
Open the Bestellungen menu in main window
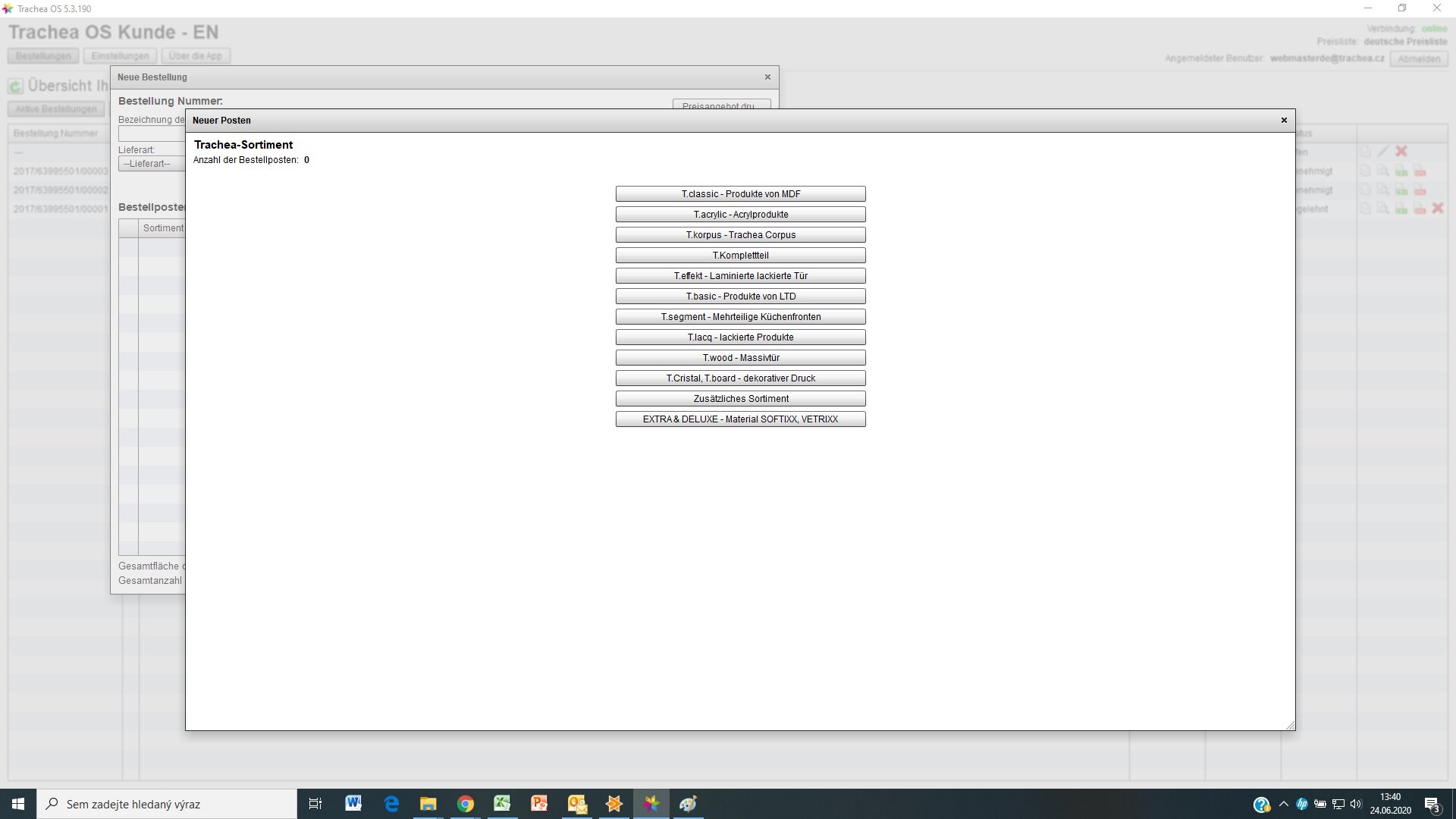pos(43,56)
